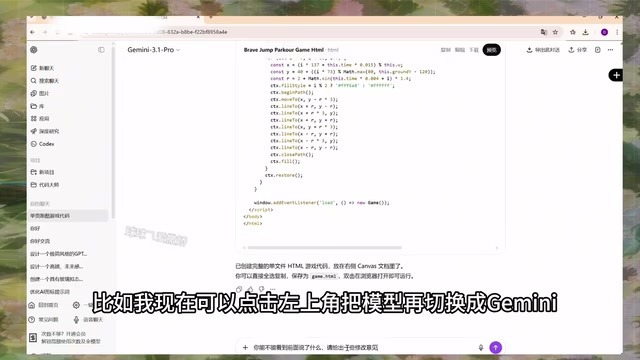Screen dimensions: 640x360
Task: Open the purple browser profile avatar
Action: [604, 32]
